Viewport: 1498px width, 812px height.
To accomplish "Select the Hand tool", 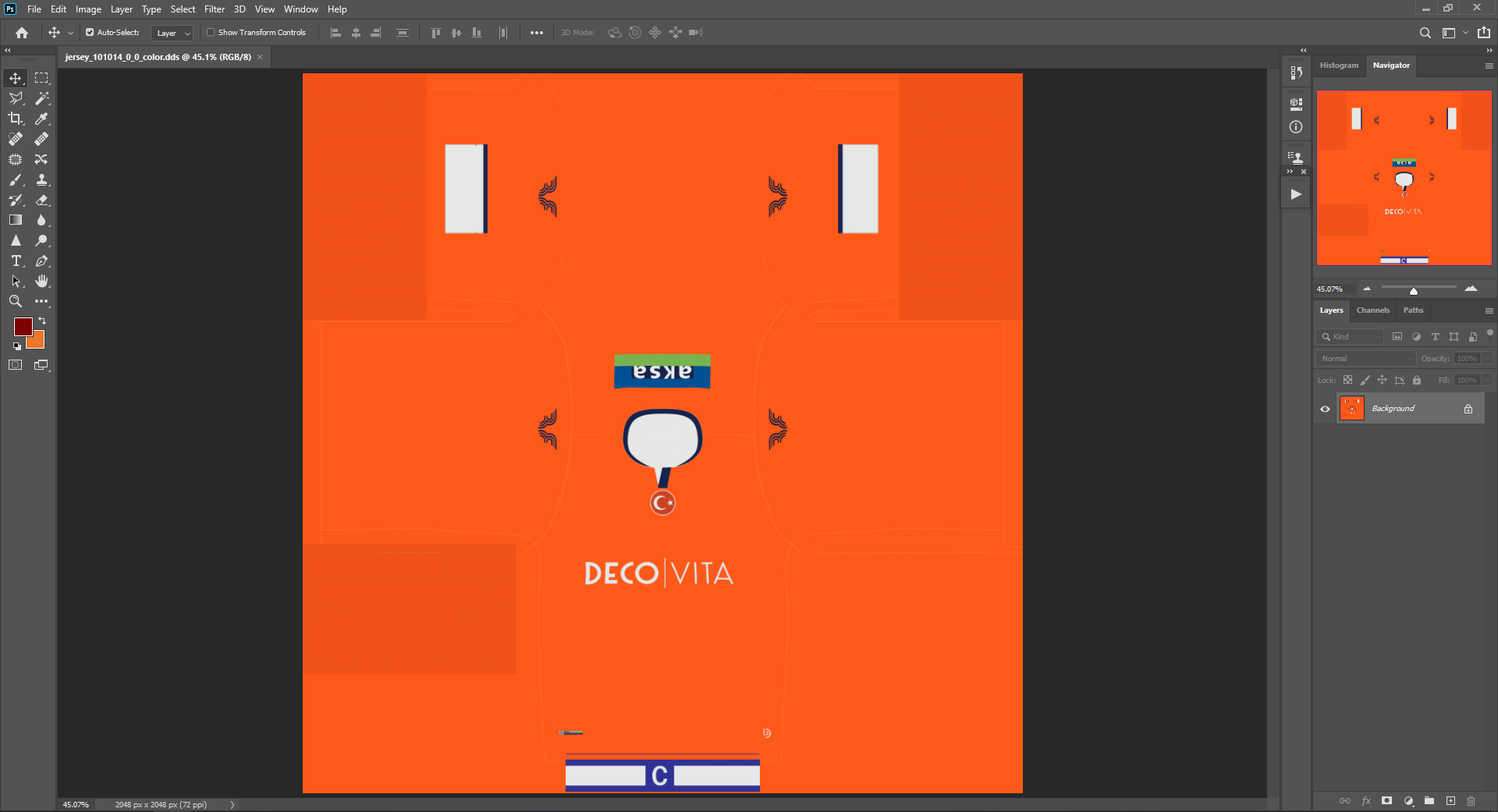I will pyautogui.click(x=42, y=281).
